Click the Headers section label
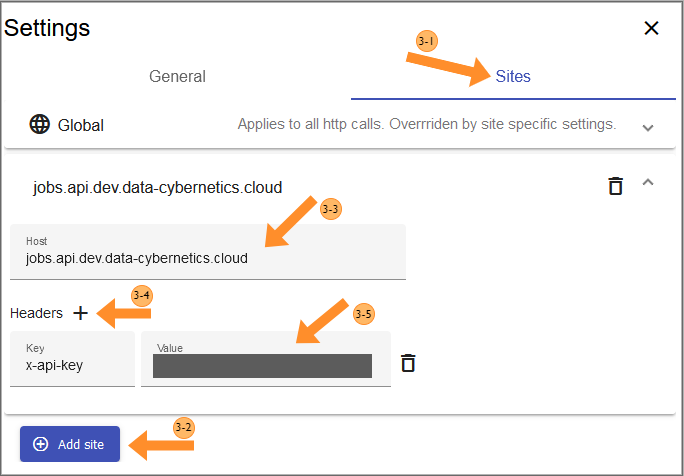This screenshot has height=476, width=684. click(36, 313)
